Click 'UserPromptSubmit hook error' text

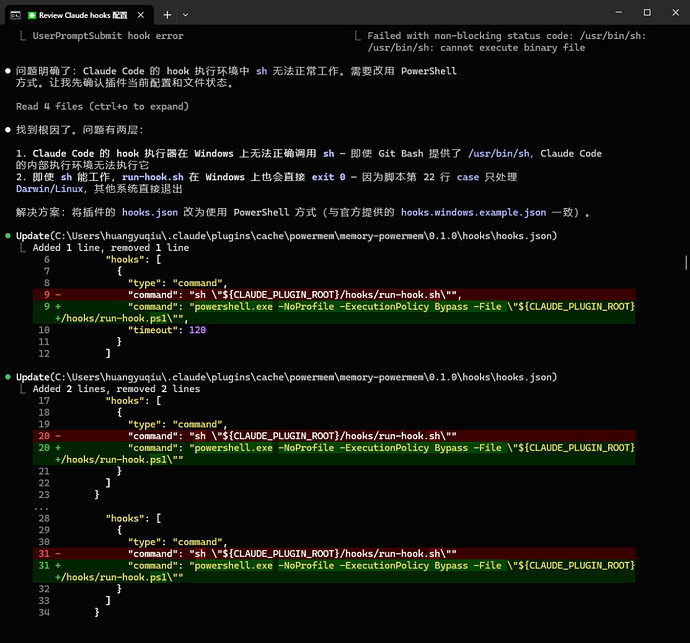pyautogui.click(x=108, y=36)
